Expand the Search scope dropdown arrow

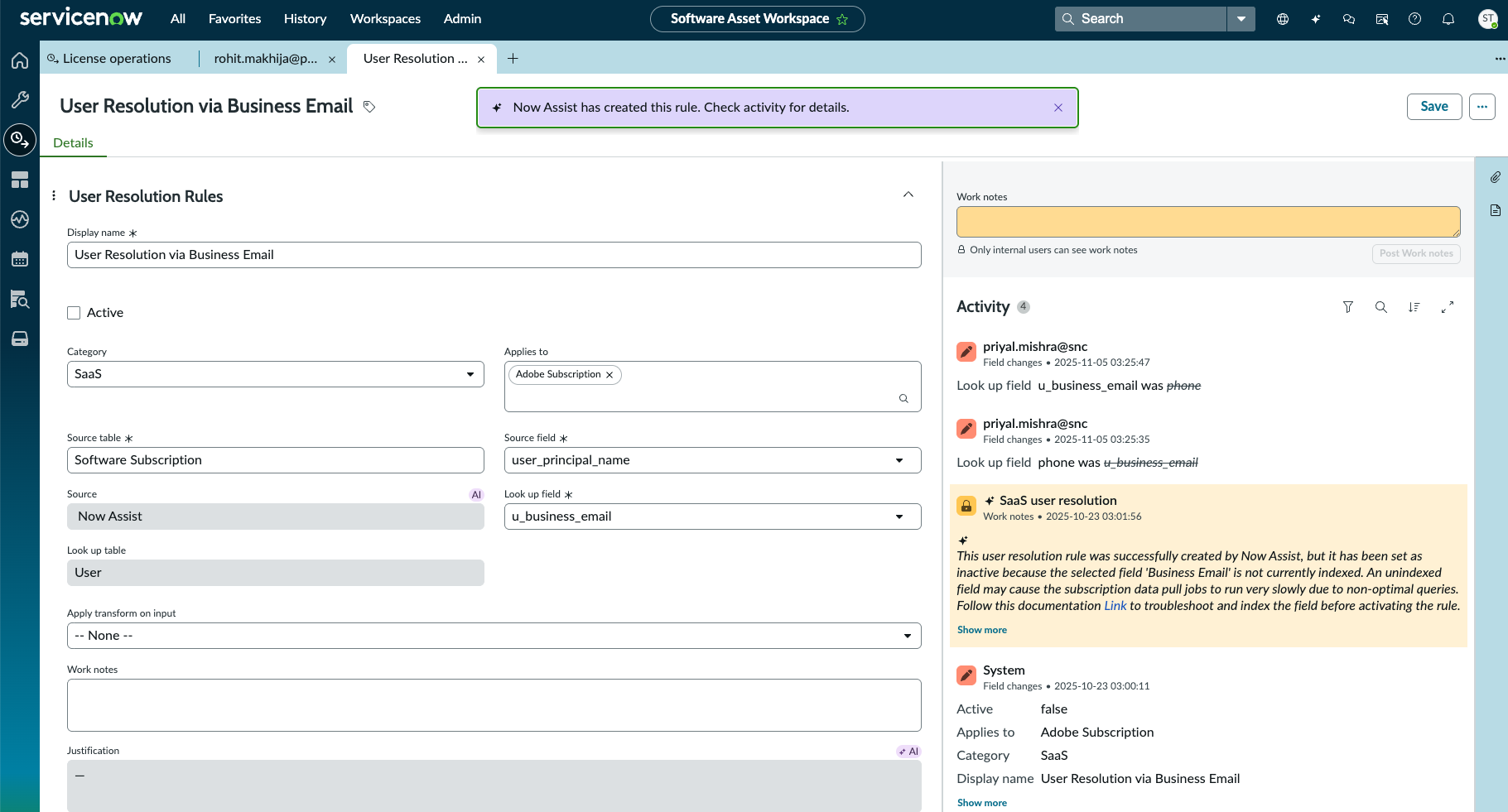click(x=1241, y=19)
